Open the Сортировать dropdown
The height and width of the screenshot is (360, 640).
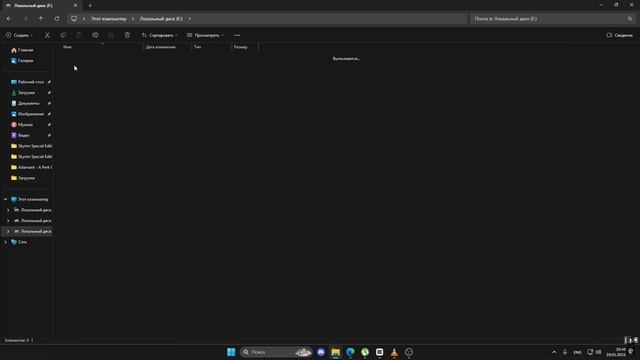click(160, 36)
